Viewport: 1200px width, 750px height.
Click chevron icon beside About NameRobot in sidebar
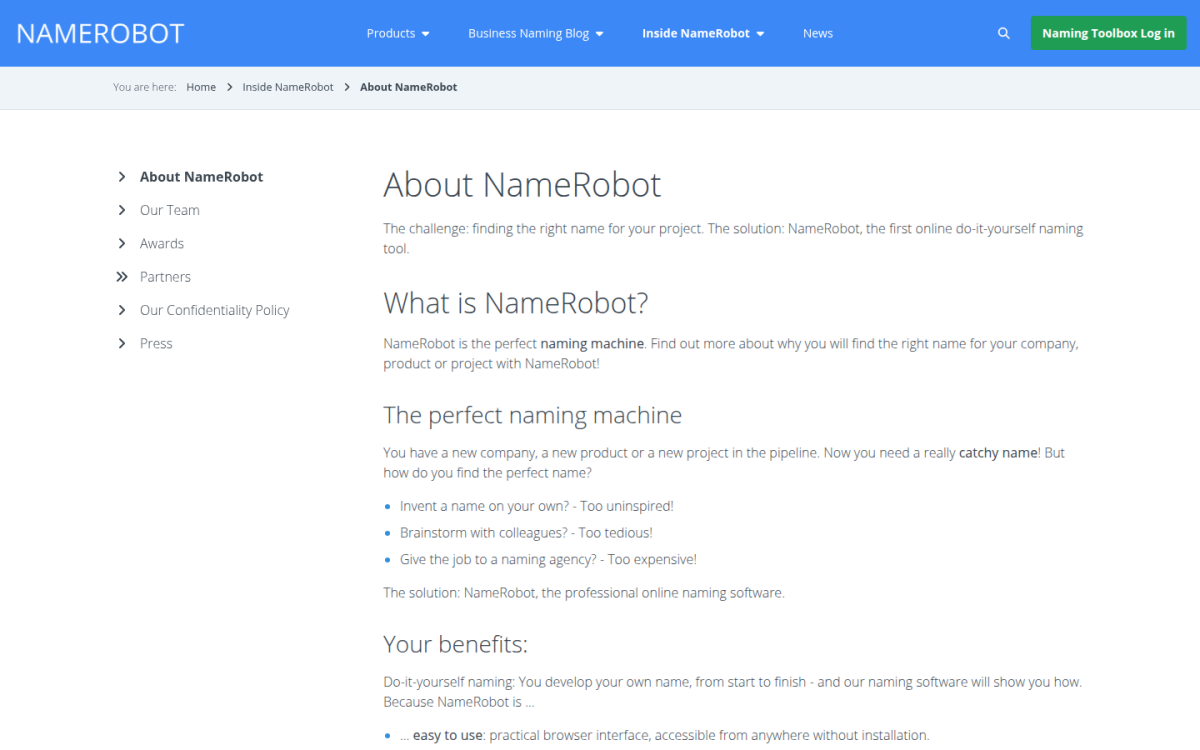point(122,177)
